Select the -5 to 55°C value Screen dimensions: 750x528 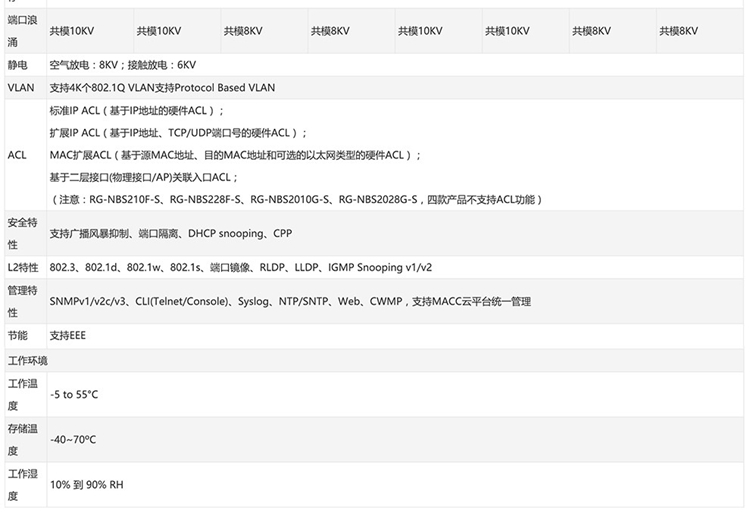click(74, 394)
